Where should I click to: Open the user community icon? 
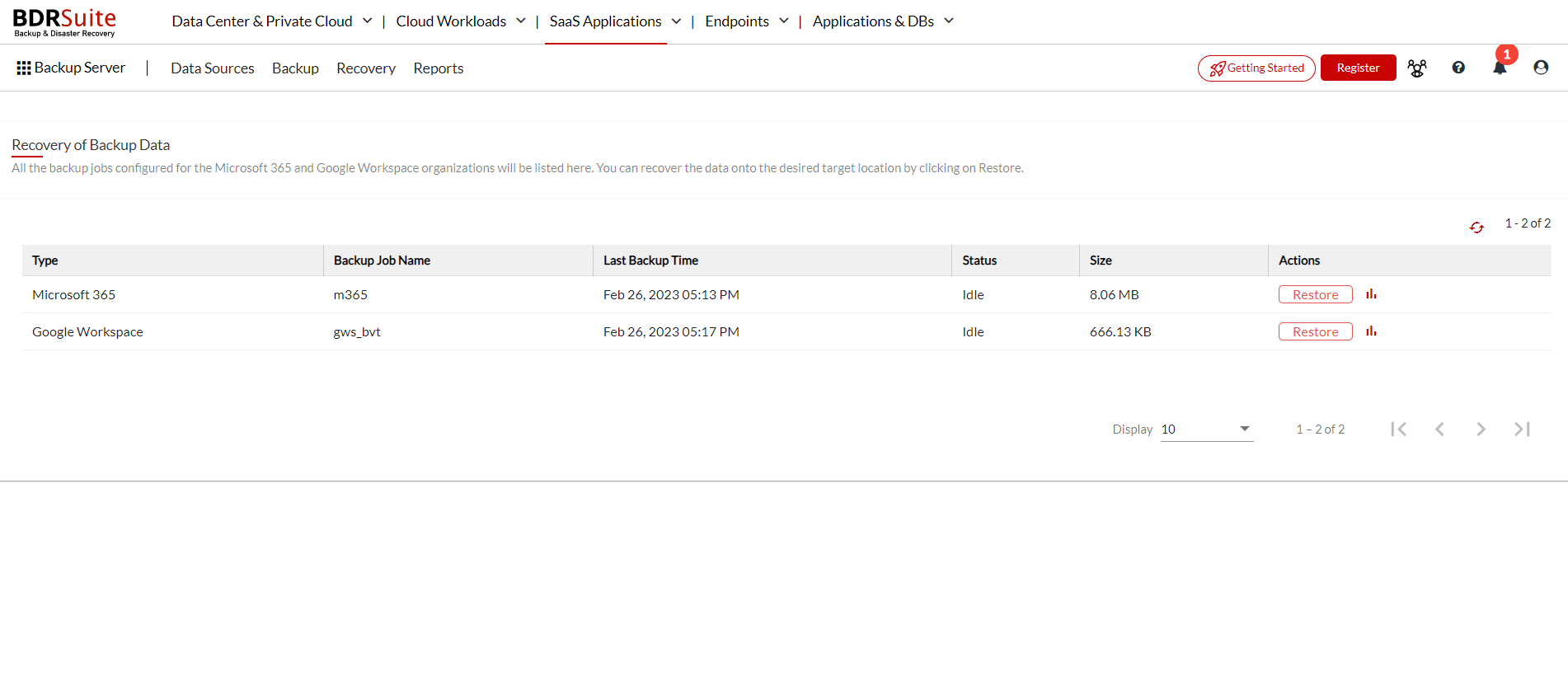click(x=1417, y=68)
